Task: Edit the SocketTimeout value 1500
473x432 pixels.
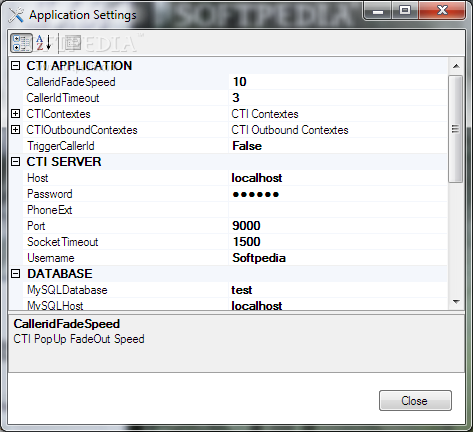Action: click(x=338, y=242)
